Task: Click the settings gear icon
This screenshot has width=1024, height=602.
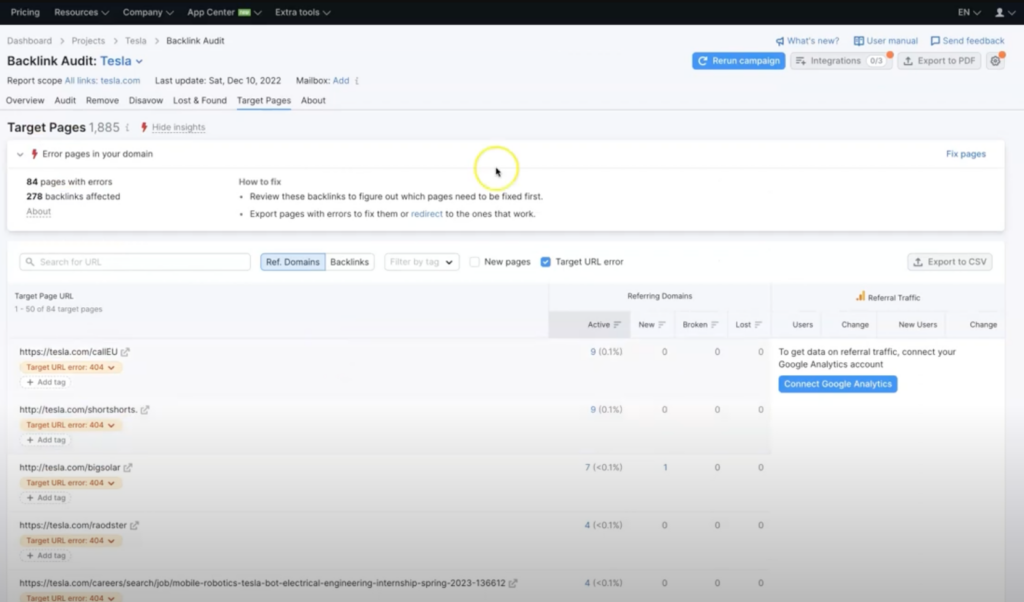Action: (995, 61)
